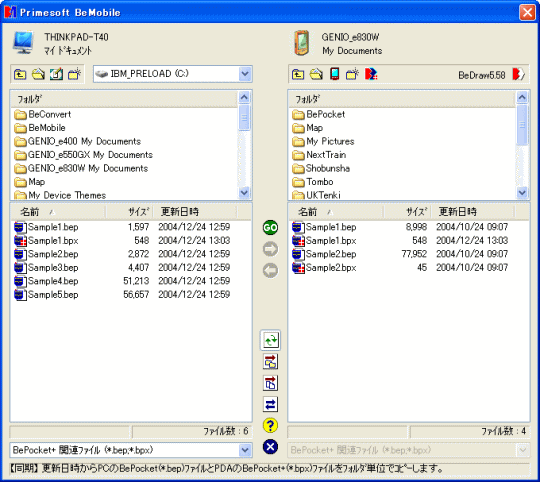Create new folder in PC pane

pyautogui.click(x=74, y=74)
